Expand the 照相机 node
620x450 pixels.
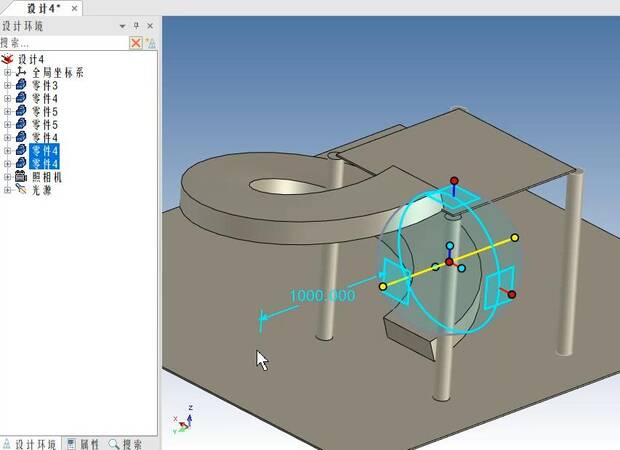pos(7,177)
